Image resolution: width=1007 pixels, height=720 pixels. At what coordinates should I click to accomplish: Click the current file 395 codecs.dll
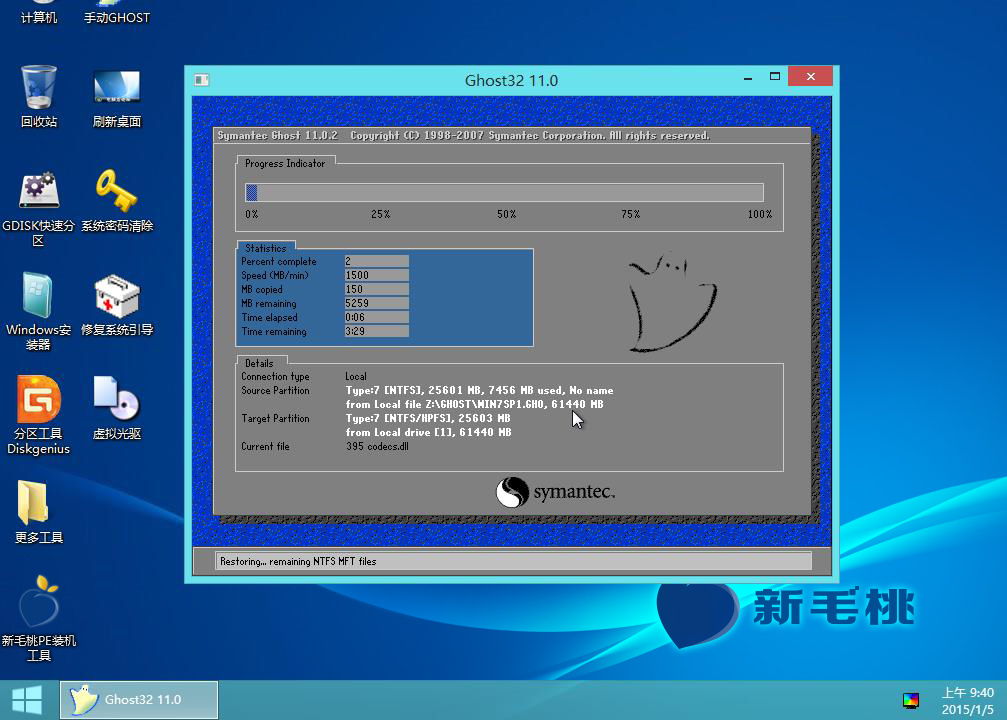(x=377, y=446)
